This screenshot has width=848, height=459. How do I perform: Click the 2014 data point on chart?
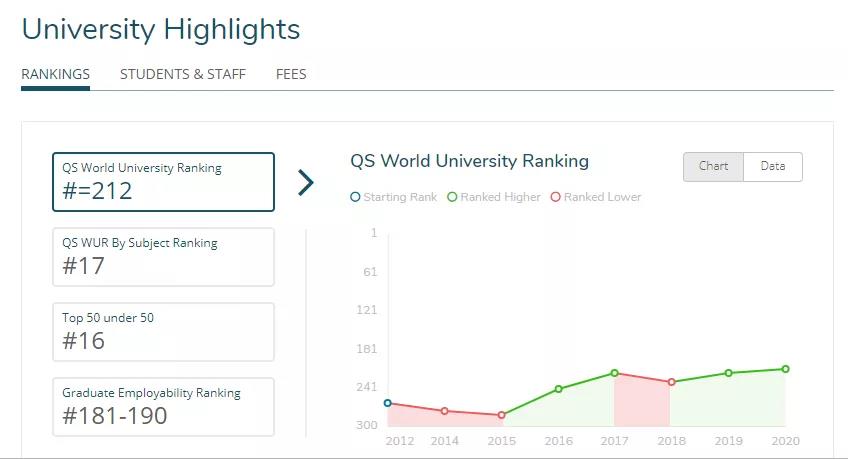[445, 411]
